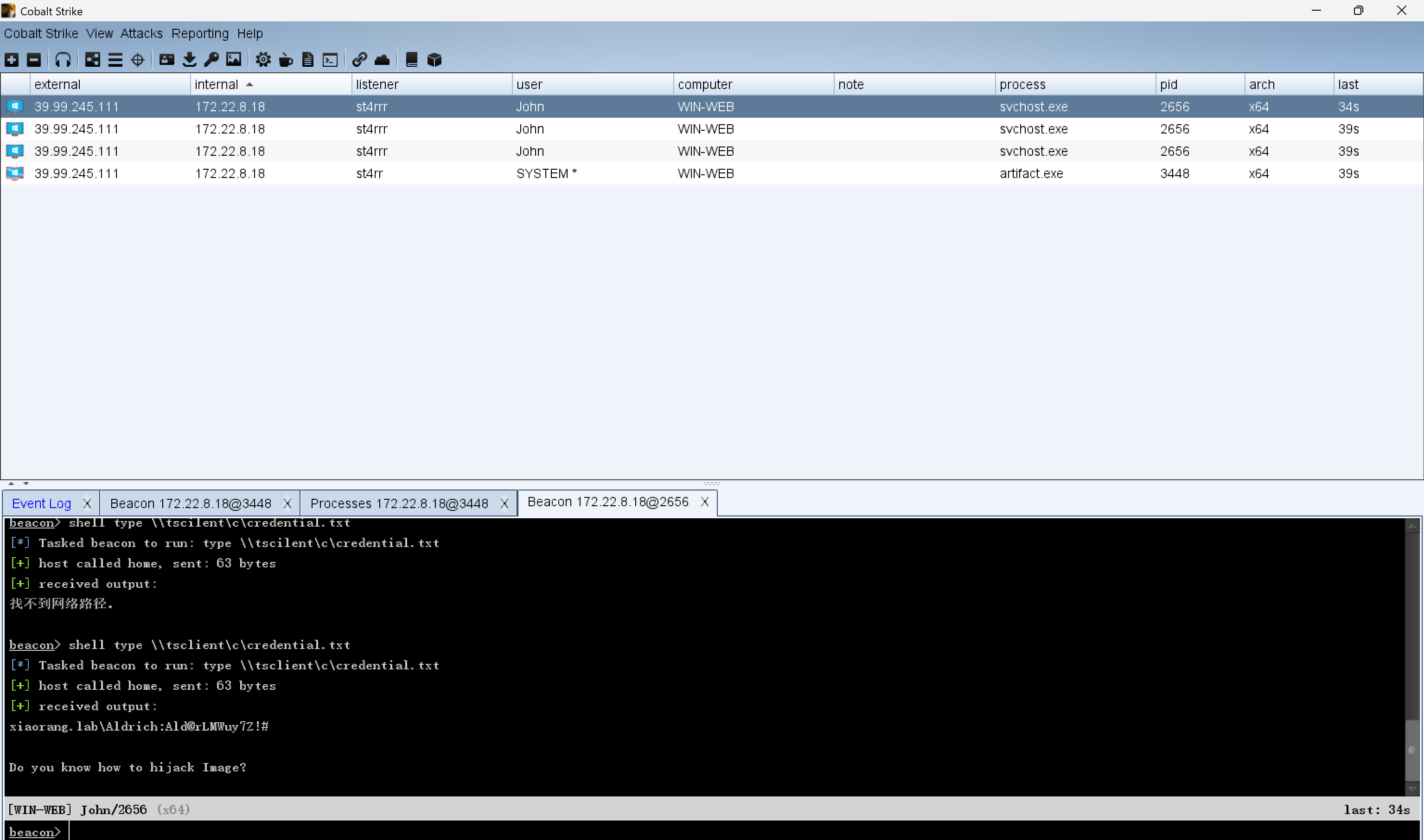Close the Processes 172.22.8.18@3448 tab
The image size is (1424, 840).
(504, 503)
